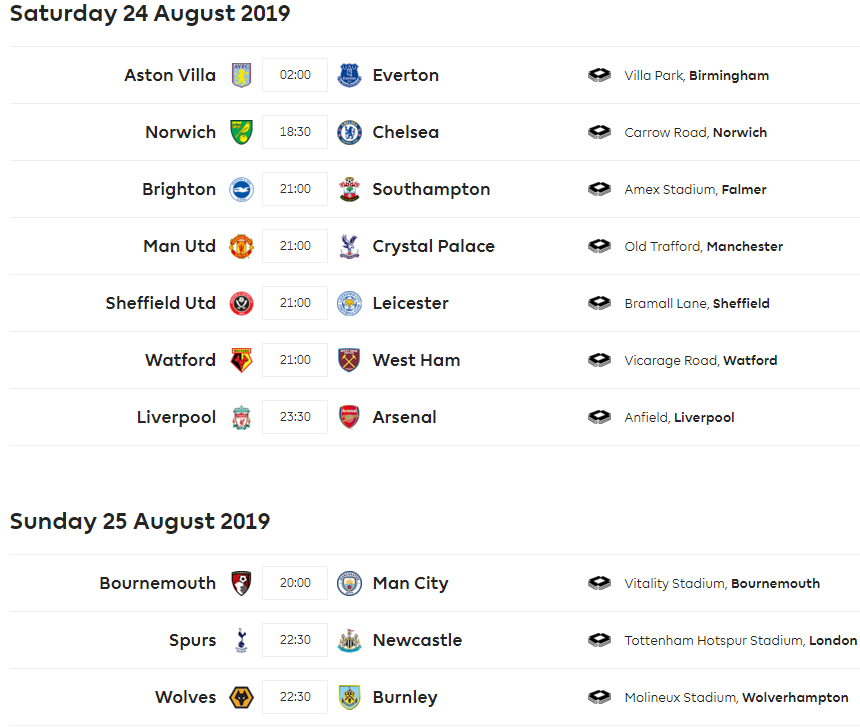Click the Watford club badge

[x=241, y=360]
